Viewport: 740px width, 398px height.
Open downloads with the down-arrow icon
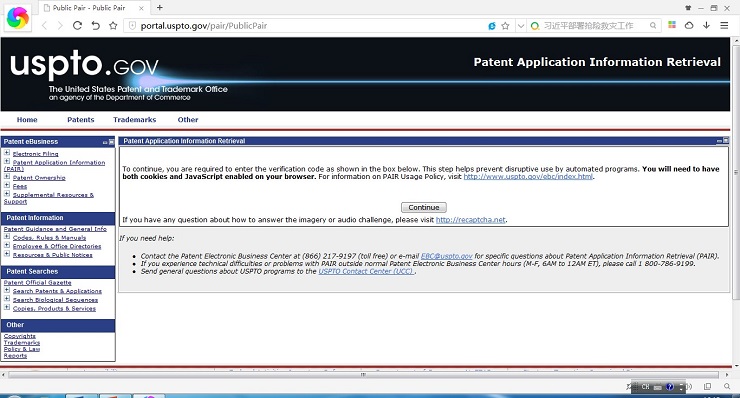pyautogui.click(x=706, y=25)
